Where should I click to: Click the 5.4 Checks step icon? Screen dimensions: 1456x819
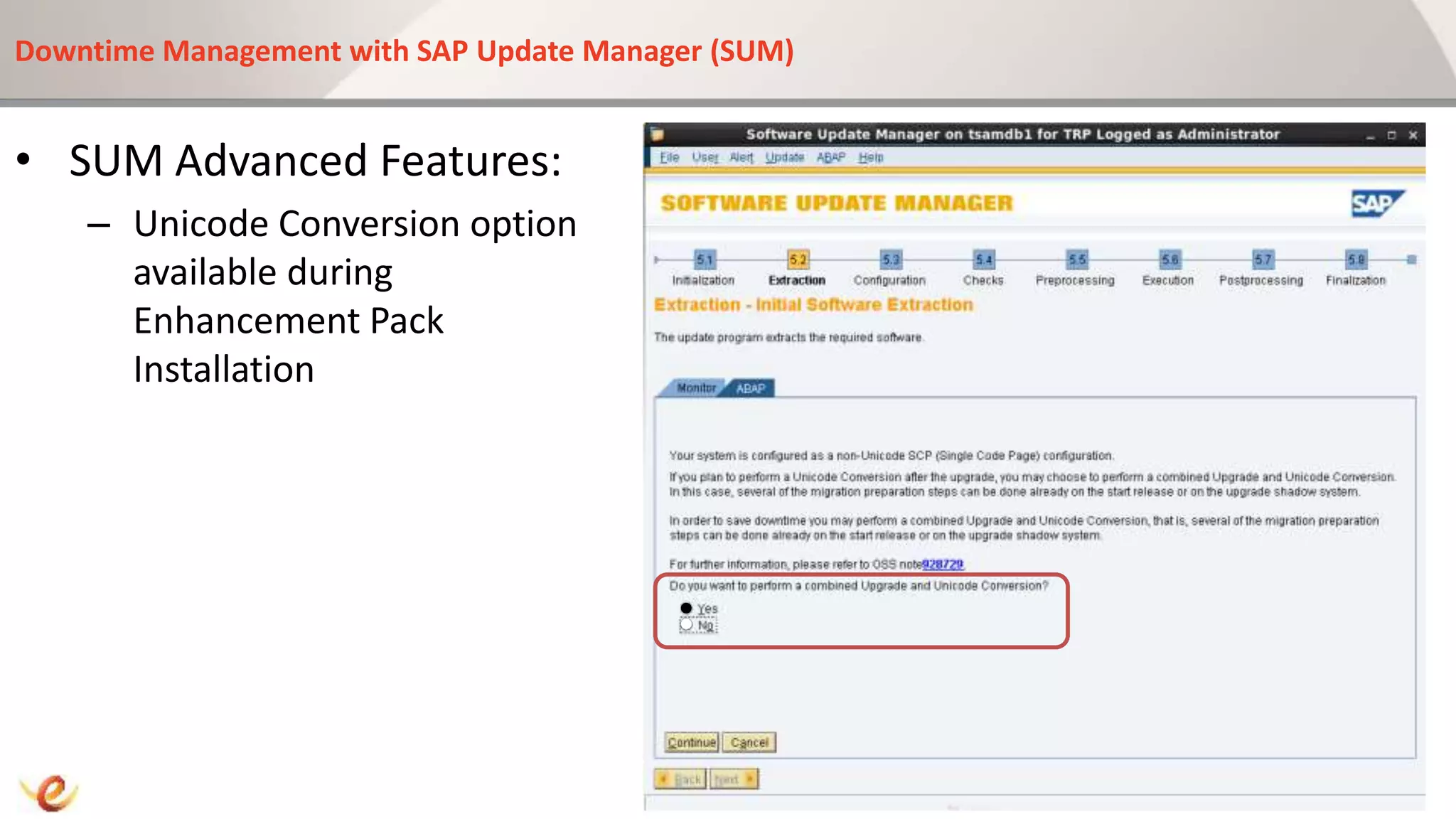tap(984, 259)
